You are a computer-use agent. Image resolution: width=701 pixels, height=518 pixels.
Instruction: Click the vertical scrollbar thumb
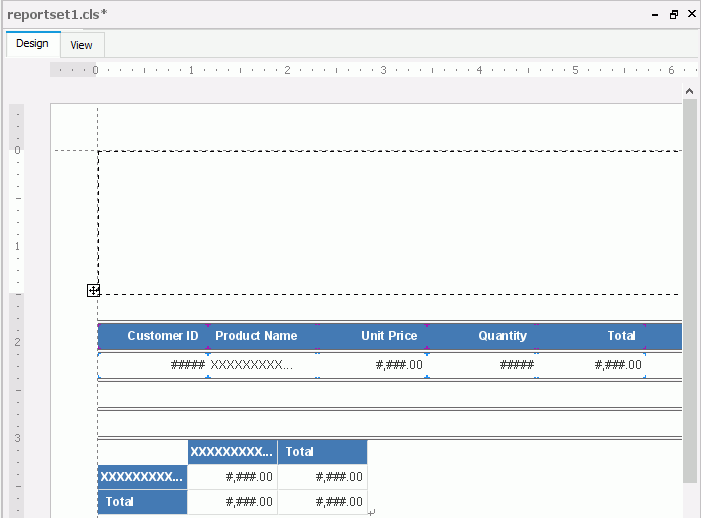coord(689,290)
